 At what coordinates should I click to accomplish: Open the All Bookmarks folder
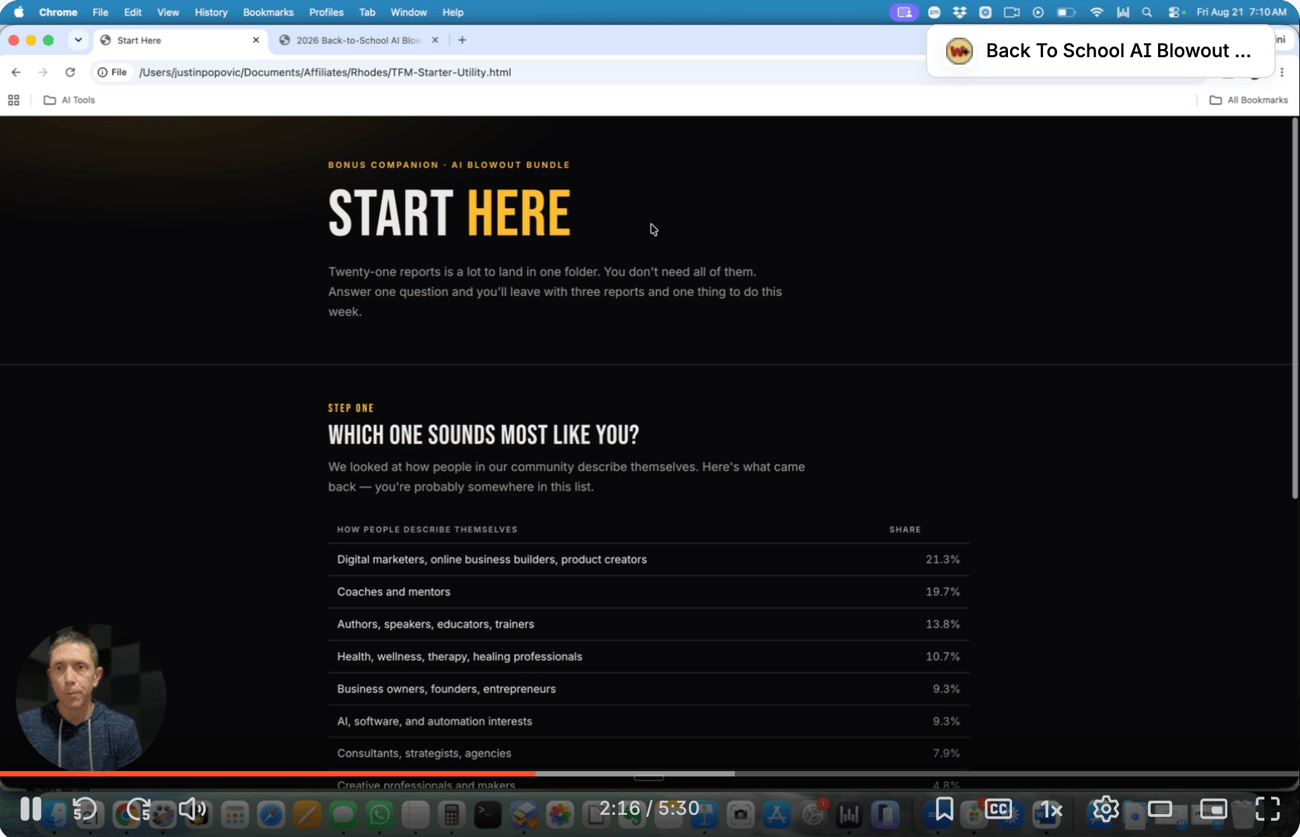1248,100
